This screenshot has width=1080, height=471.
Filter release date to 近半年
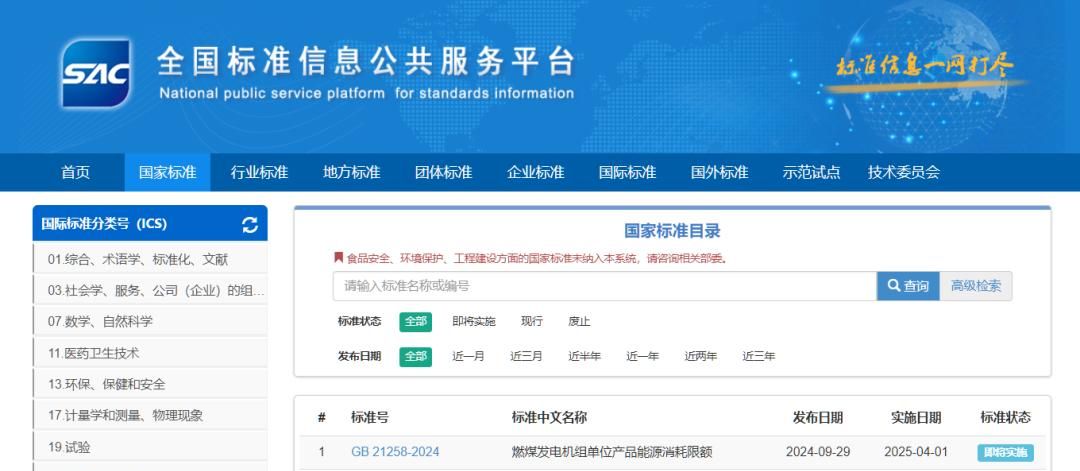coord(584,357)
